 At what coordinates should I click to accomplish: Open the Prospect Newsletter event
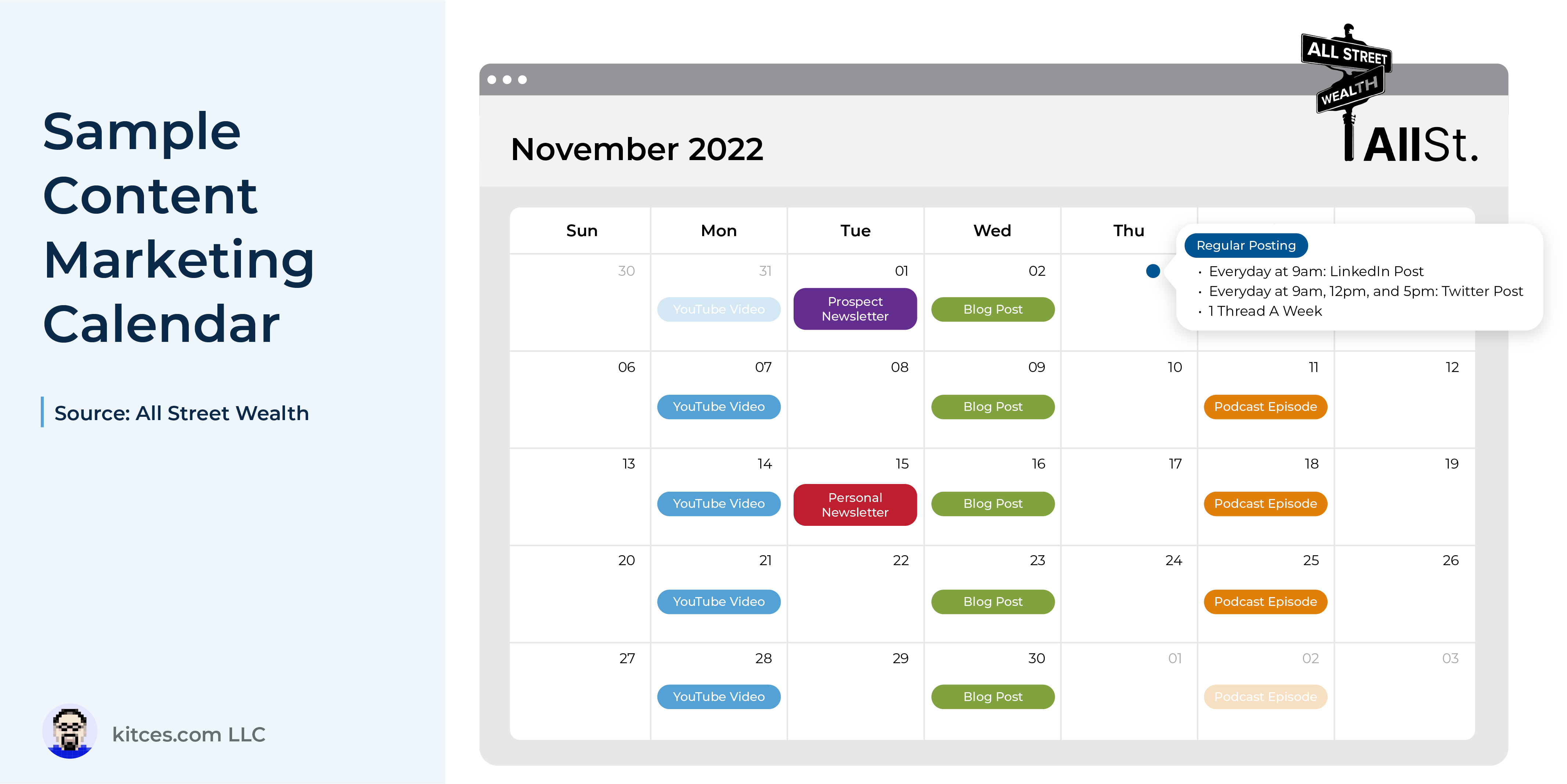click(x=855, y=309)
